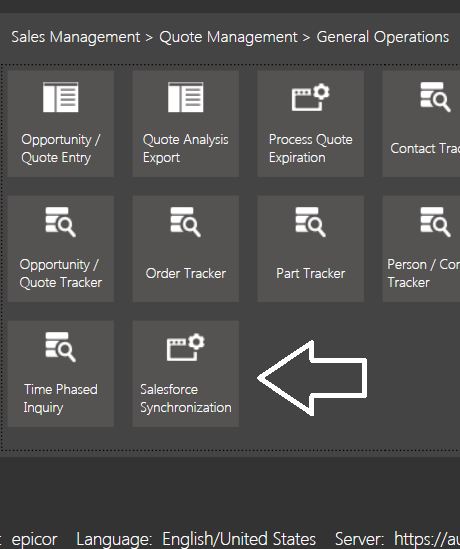
Task: Select the General Operations breadcrumb
Action: coord(383,37)
